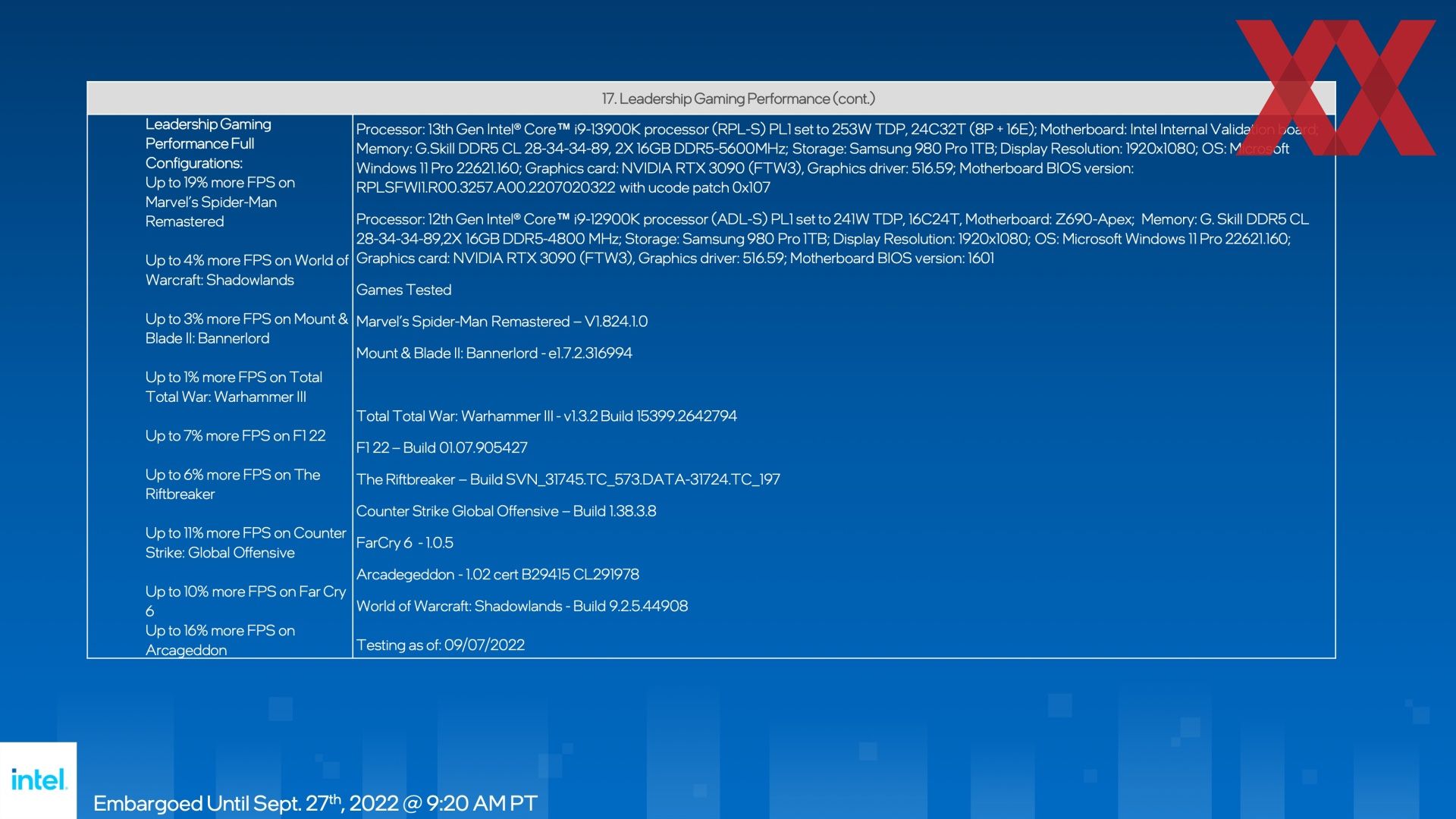Click 'Embargoed Until Sept. 27th, 2022' footer text
The image size is (1456, 819).
(315, 803)
